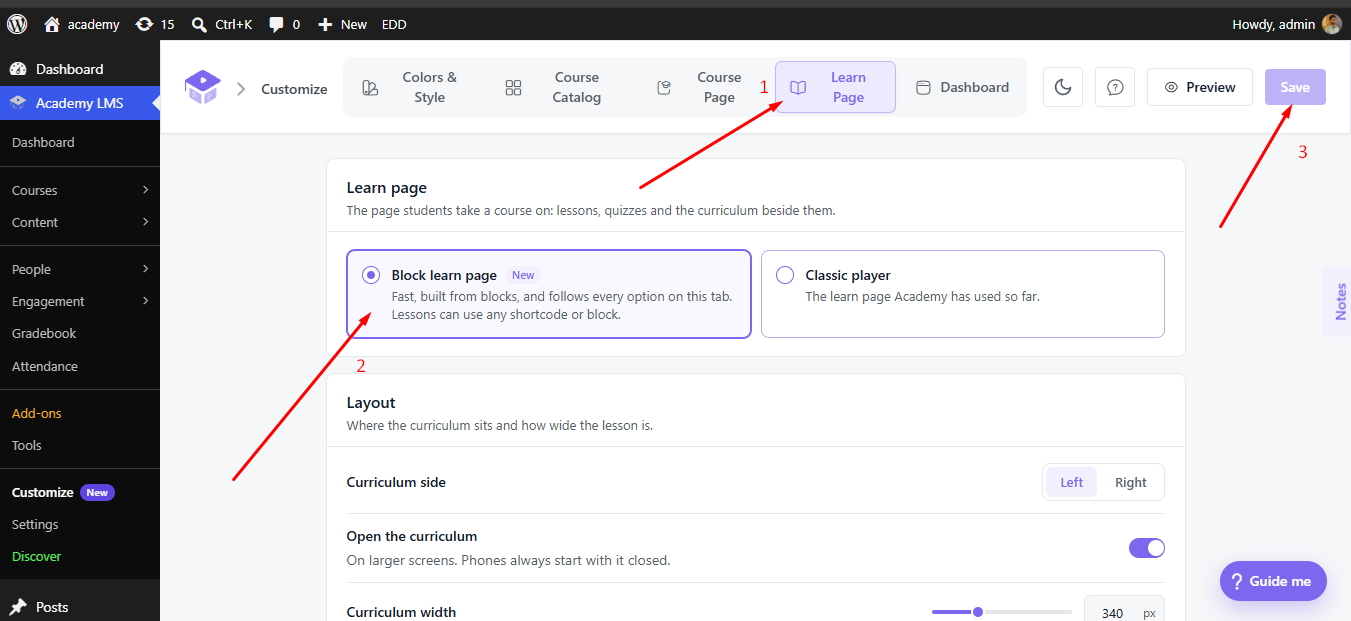Switch to Dashboard customize tab

pos(962,87)
